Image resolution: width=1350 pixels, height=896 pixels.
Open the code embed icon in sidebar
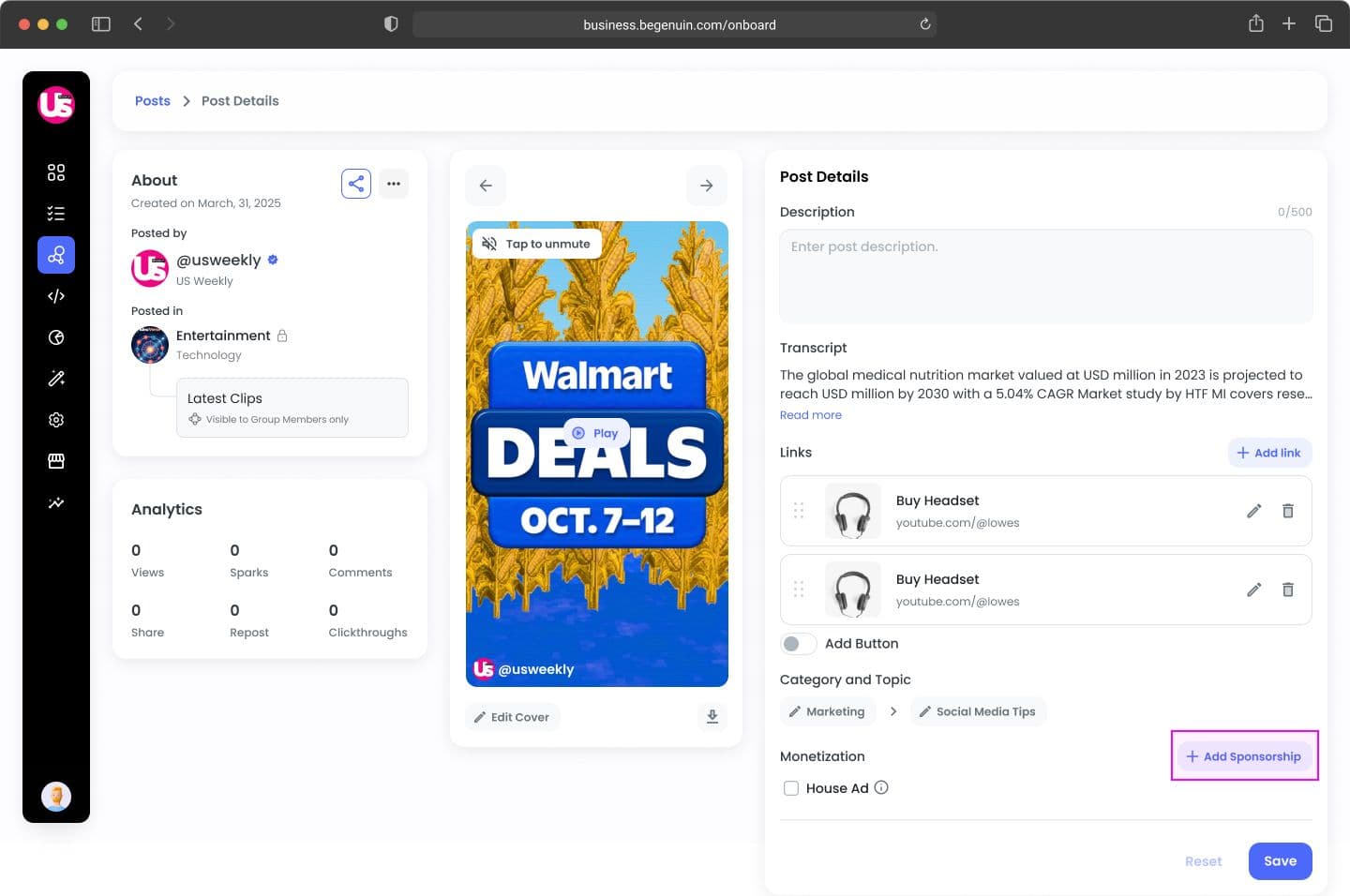[x=56, y=296]
